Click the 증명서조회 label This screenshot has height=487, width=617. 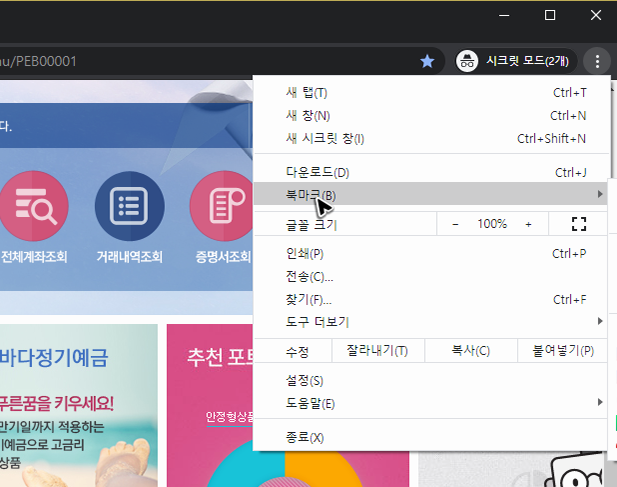coord(223,257)
